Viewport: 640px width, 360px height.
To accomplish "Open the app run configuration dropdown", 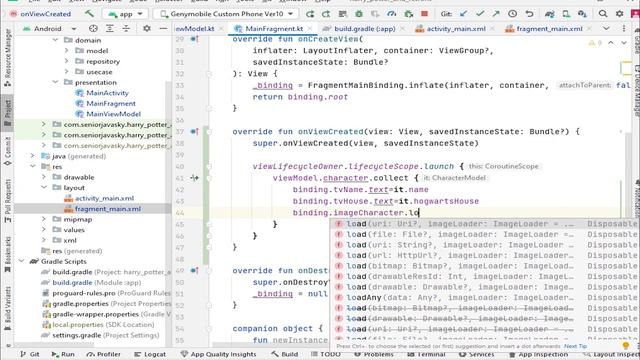I will [x=126, y=14].
